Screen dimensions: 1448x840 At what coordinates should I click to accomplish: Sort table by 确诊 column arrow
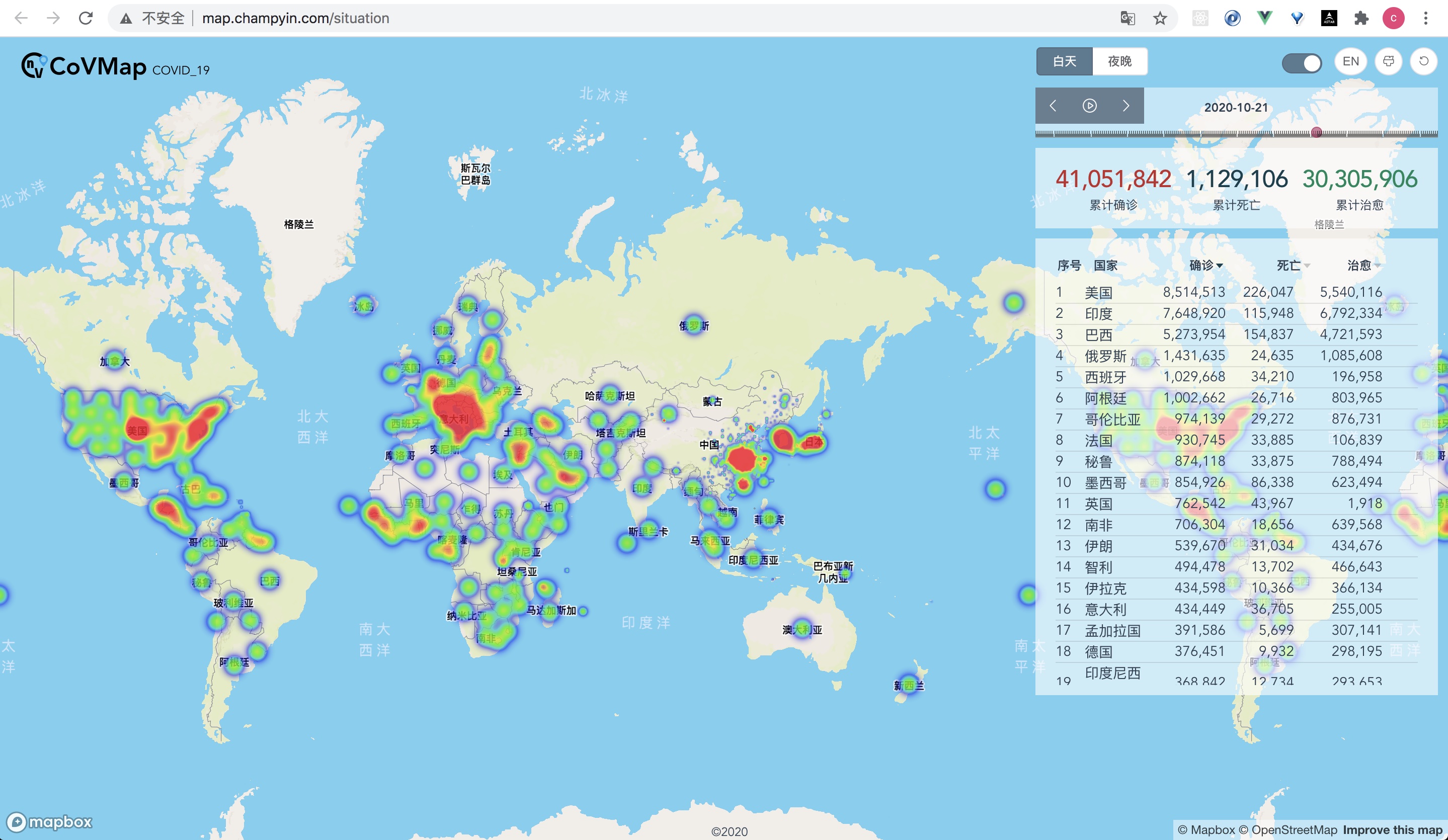click(1219, 266)
